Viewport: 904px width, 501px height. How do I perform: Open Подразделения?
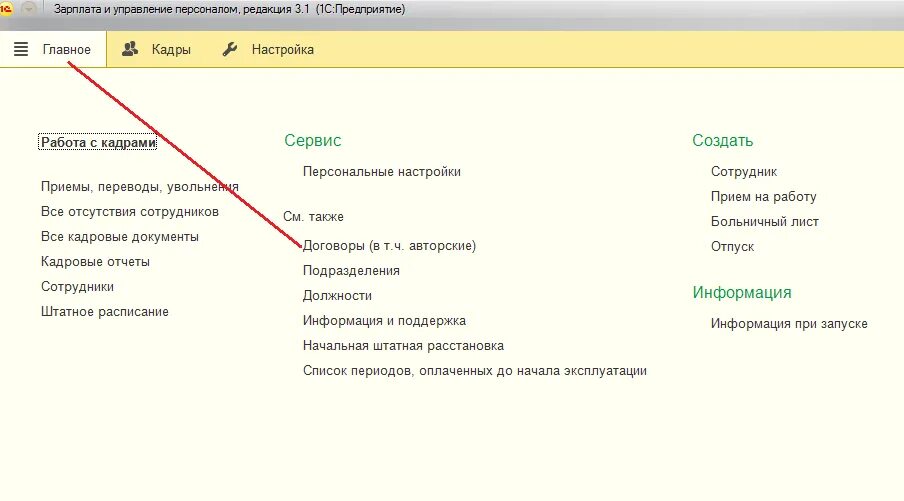pyautogui.click(x=351, y=270)
